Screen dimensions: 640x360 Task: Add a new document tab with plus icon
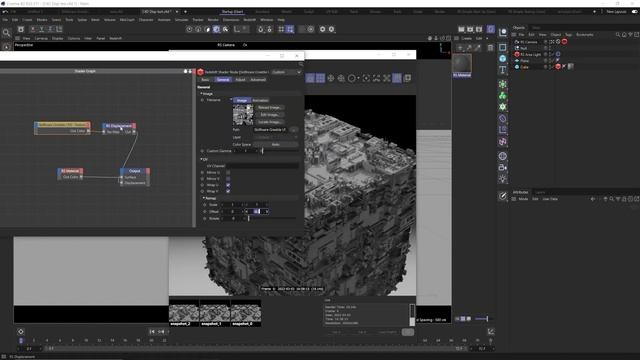click(x=185, y=12)
